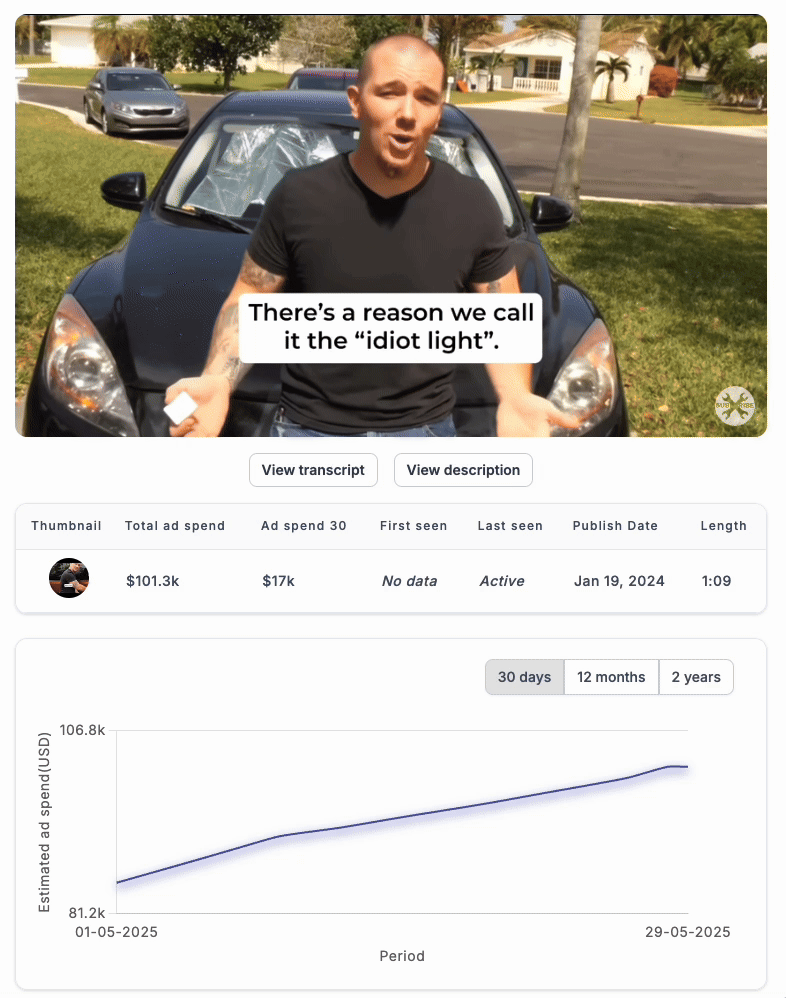Viewport: 786px width, 998px height.
Task: Play the main video preview image
Action: (391, 225)
